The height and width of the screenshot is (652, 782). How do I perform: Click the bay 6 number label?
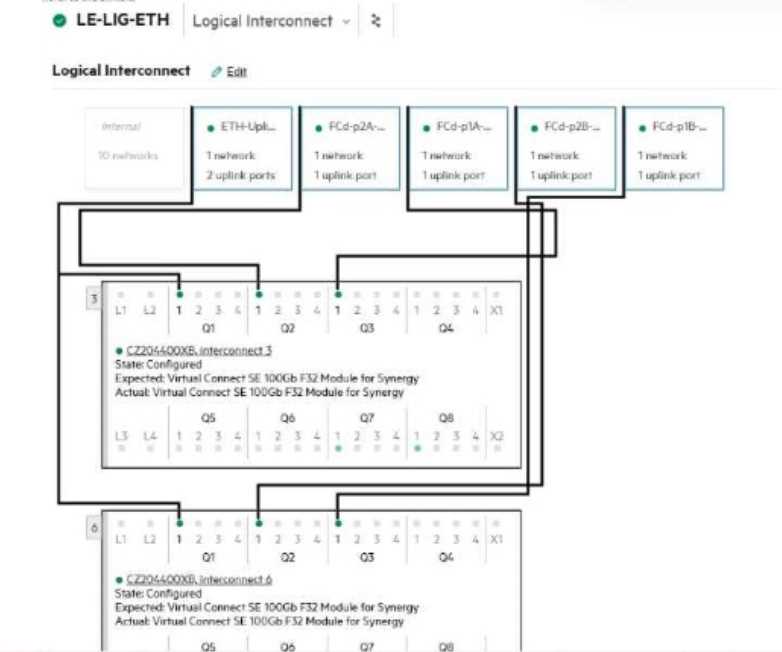click(x=93, y=527)
